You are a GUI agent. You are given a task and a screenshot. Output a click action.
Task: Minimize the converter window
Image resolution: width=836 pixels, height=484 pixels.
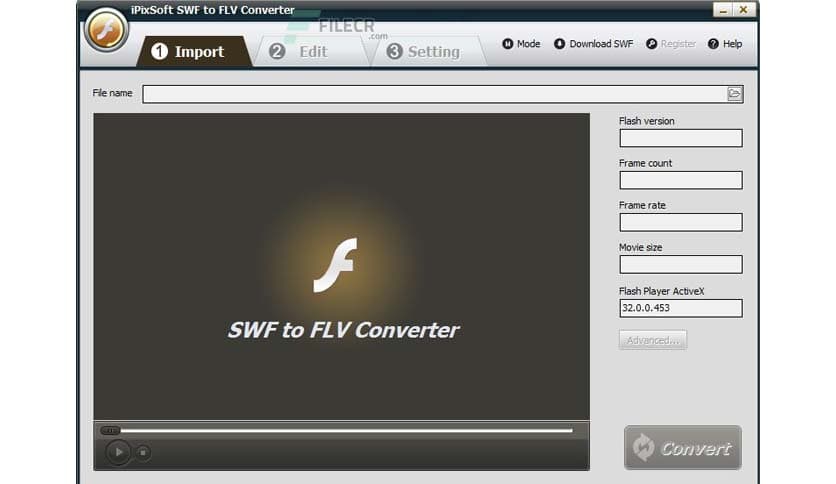[724, 10]
